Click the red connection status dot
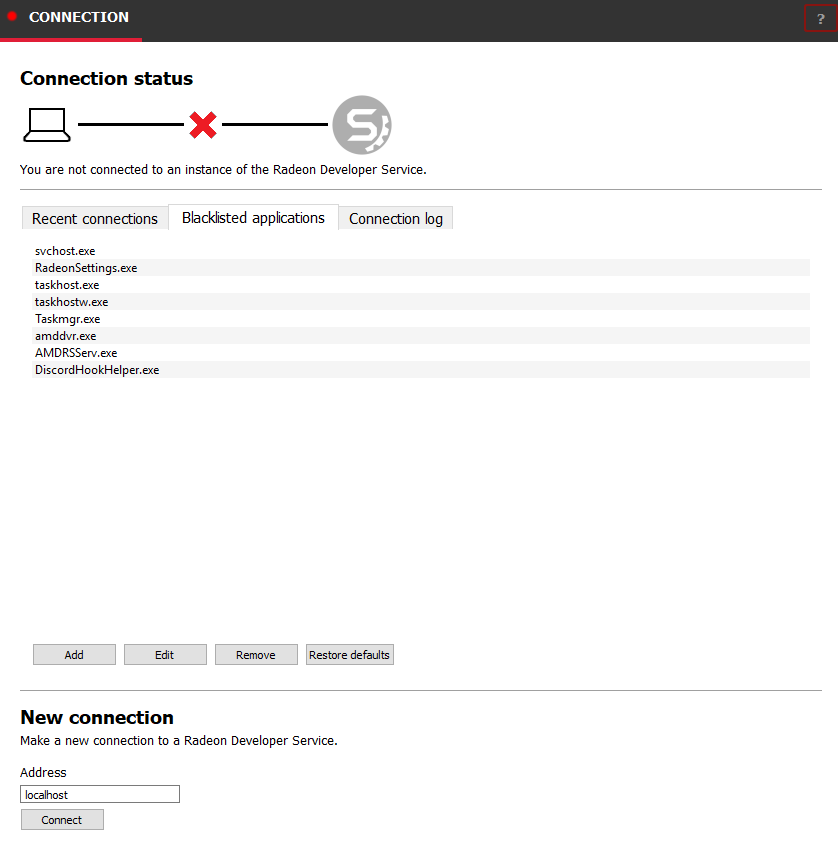 tap(12, 17)
